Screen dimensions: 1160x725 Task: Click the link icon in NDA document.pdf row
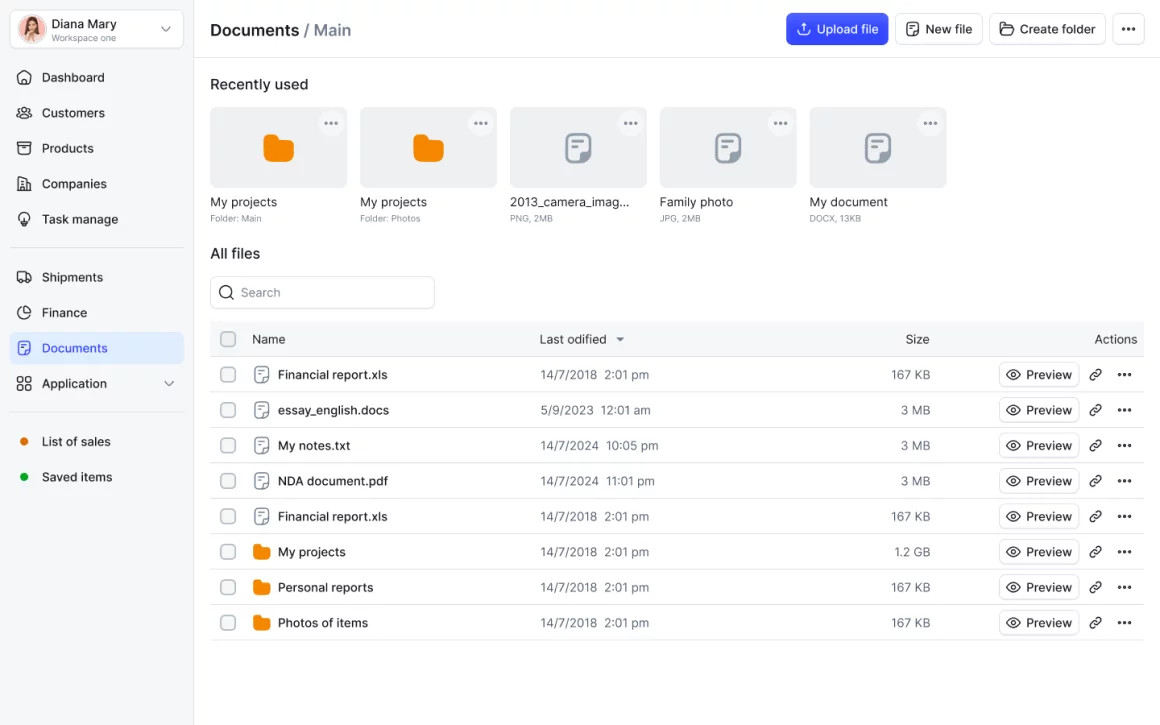(1095, 481)
